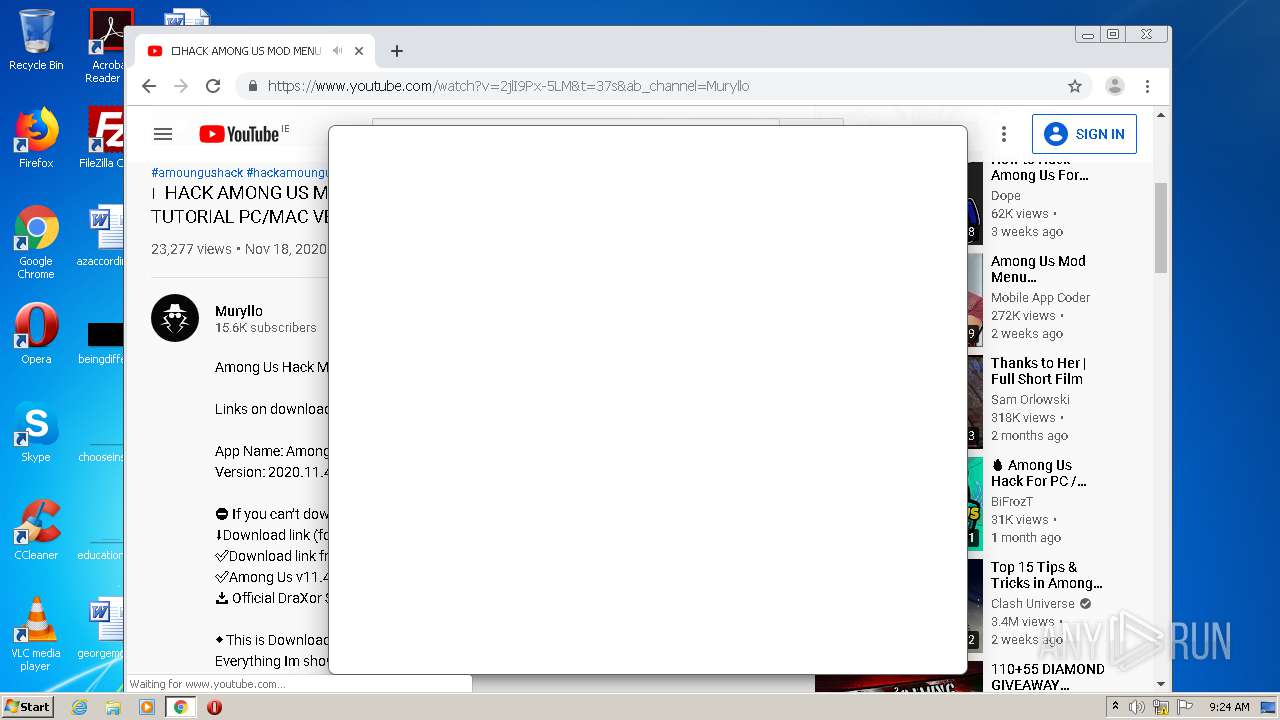The height and width of the screenshot is (720, 1280).
Task: Click the scrollbar down arrow
Action: pos(1161,684)
